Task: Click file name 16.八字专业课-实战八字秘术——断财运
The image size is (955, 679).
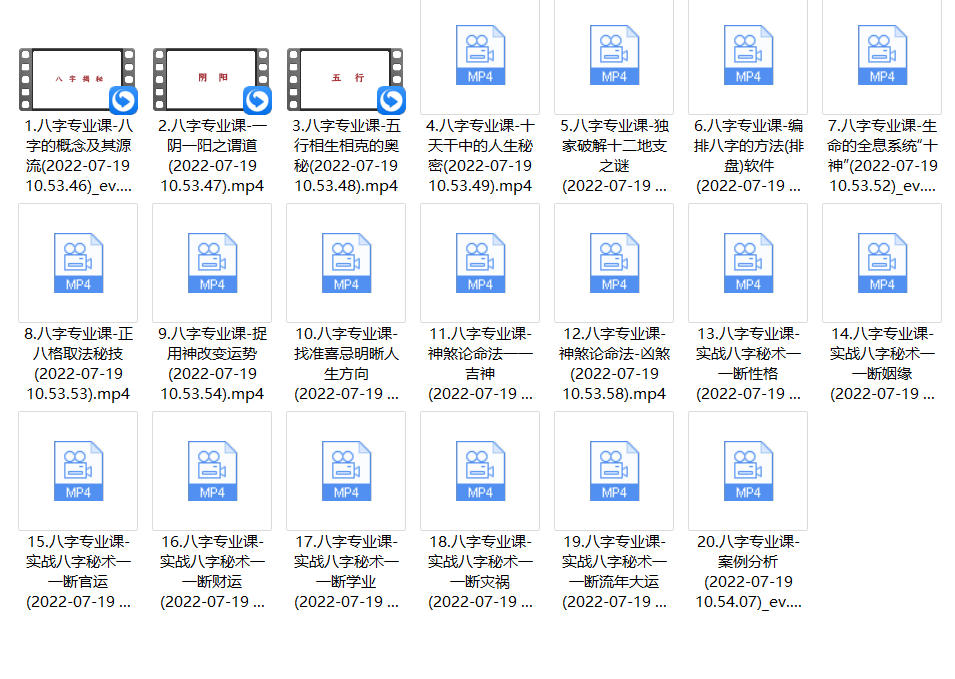Action: point(212,572)
